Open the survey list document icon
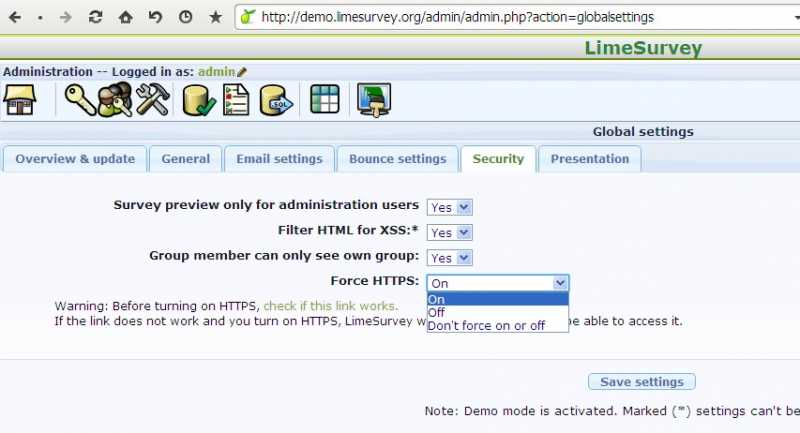The width and height of the screenshot is (800, 433). coord(236,100)
